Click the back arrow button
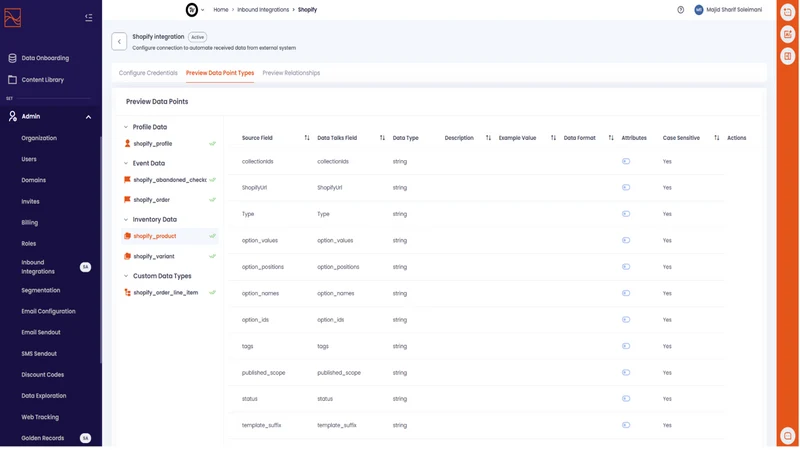The width and height of the screenshot is (800, 450). [119, 42]
